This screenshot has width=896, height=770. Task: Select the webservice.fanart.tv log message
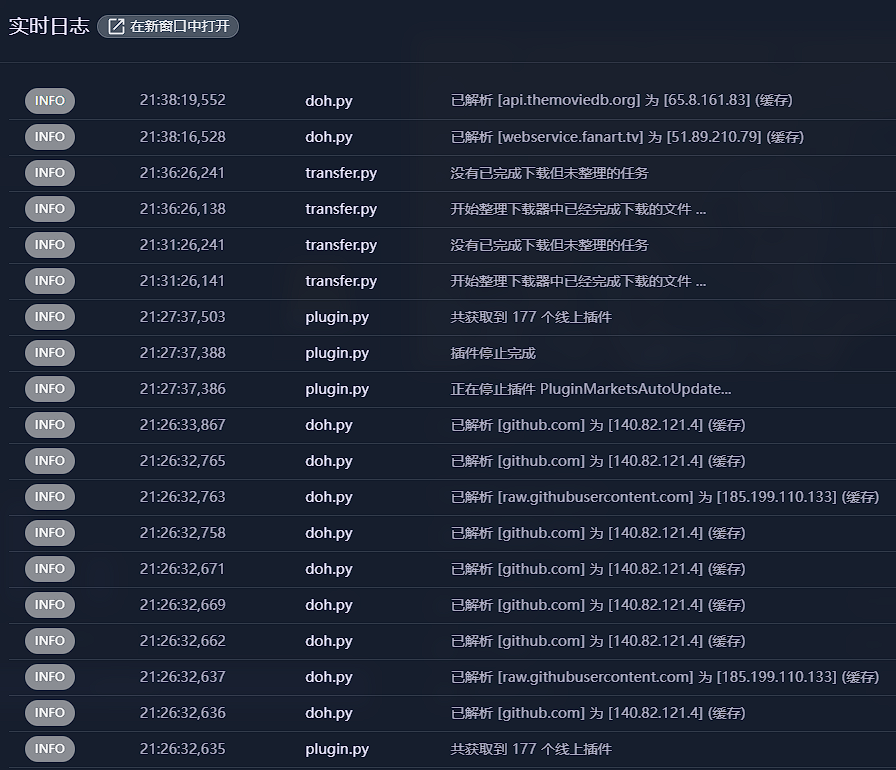tap(627, 137)
